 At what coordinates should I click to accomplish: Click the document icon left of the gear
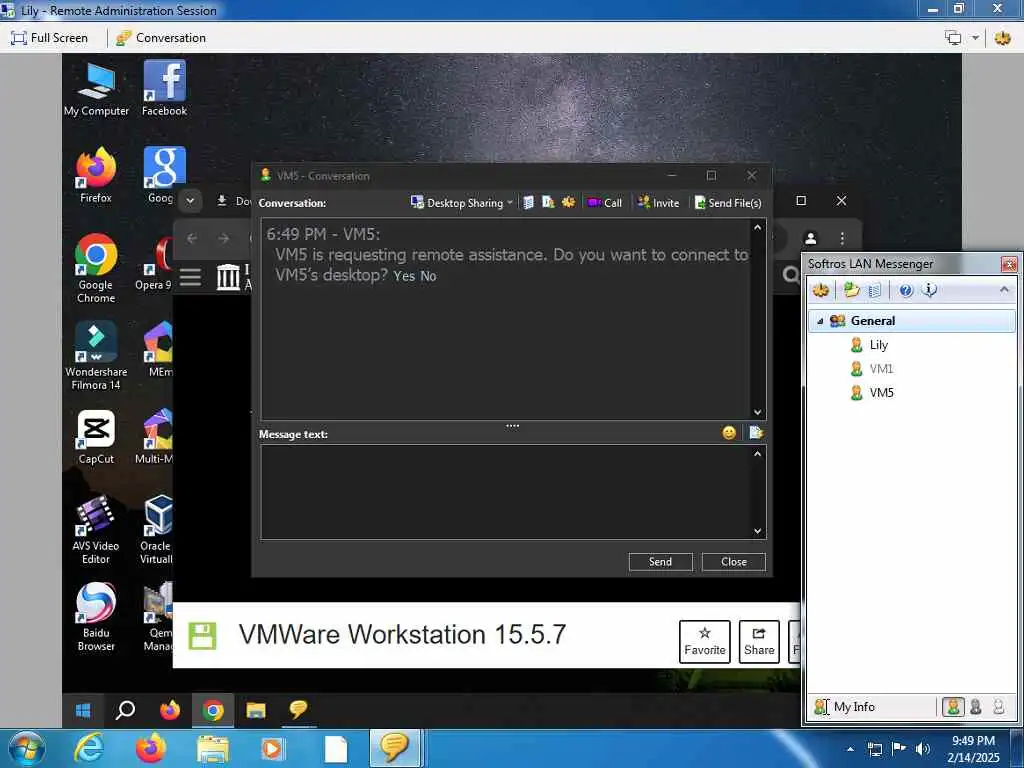[548, 202]
